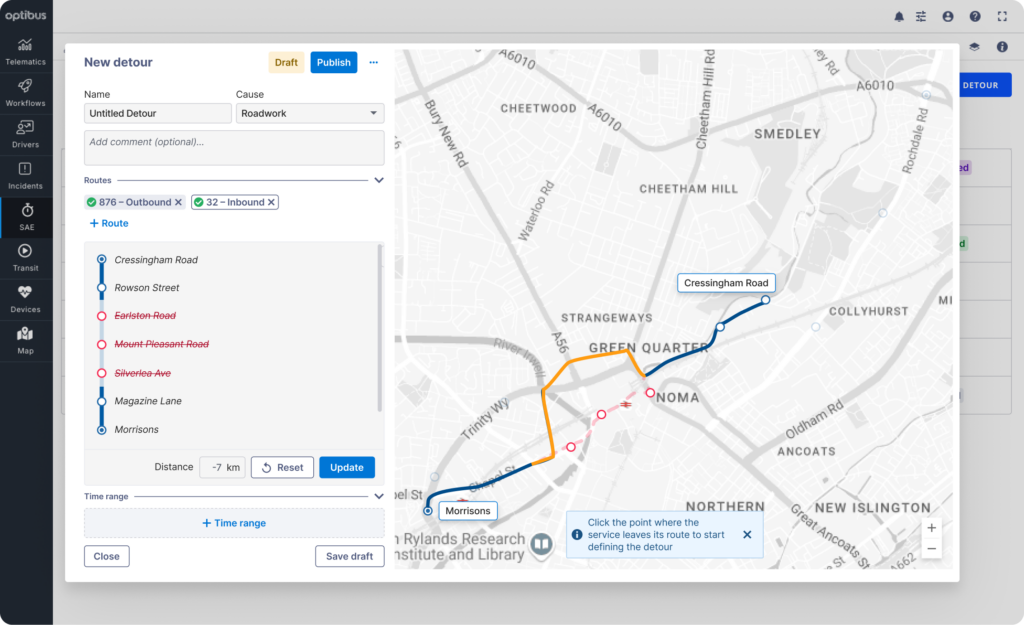Toggle the Silverlea Ave stop
This screenshot has width=1024, height=625.
(x=101, y=374)
